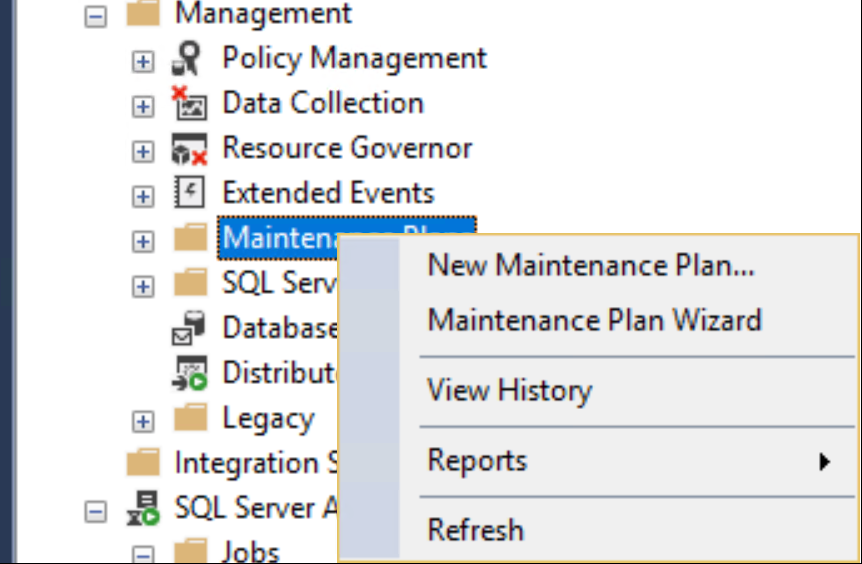Select the Integration Services Catalogs label
The width and height of the screenshot is (862, 564).
(256, 463)
